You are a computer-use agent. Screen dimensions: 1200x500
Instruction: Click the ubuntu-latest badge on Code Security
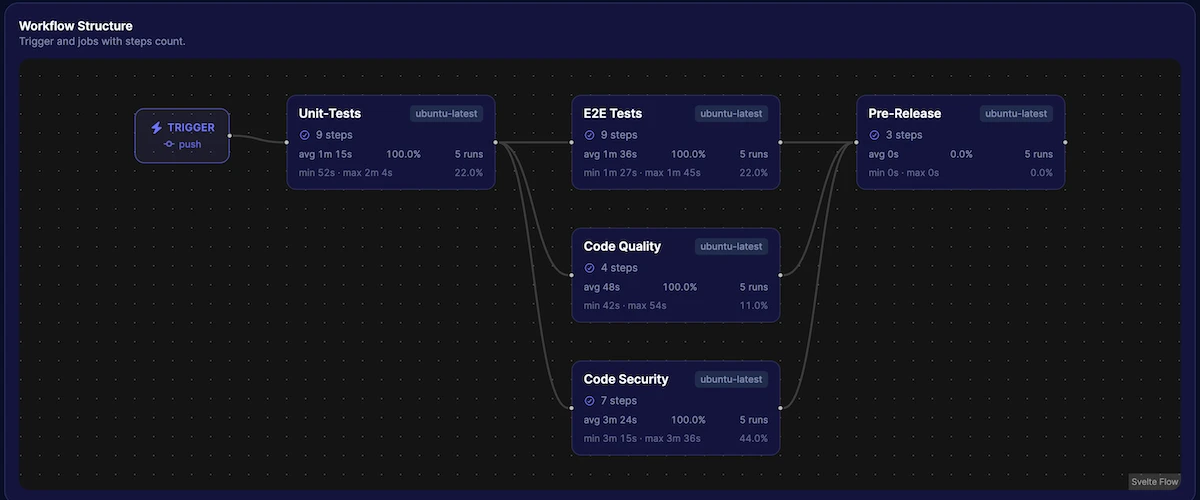732,380
